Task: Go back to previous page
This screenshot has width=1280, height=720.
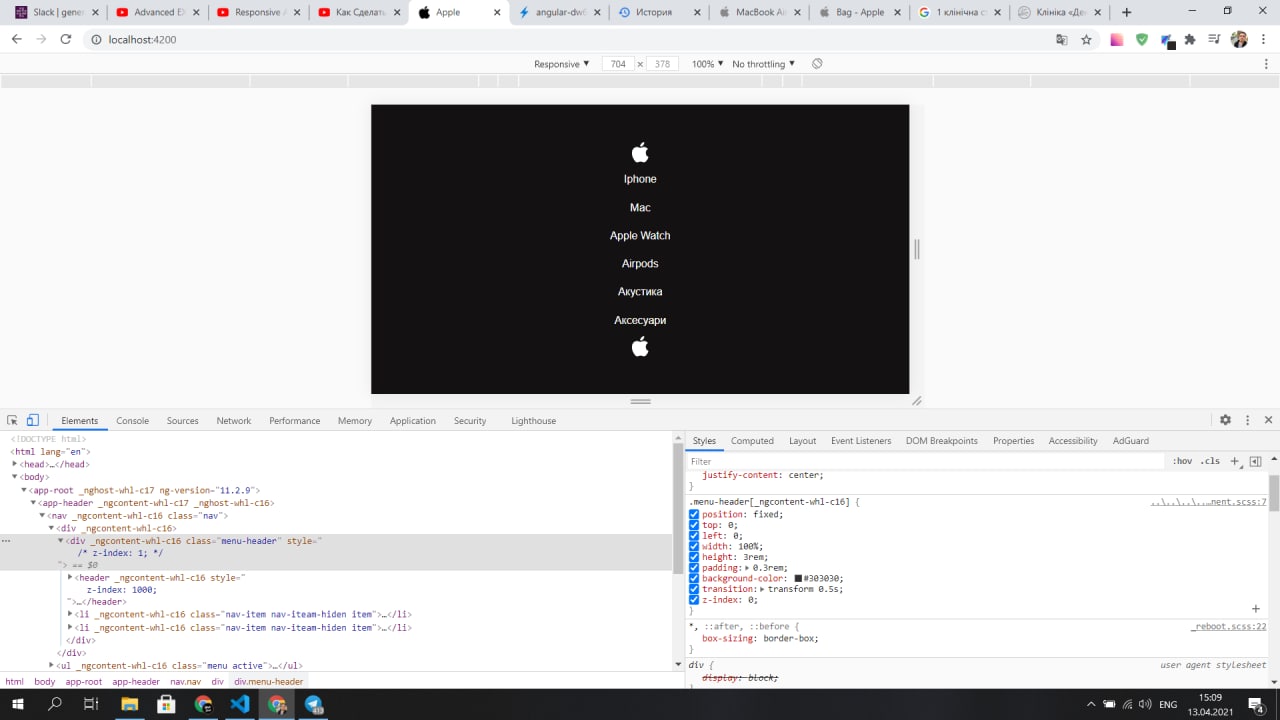Action: (16, 39)
